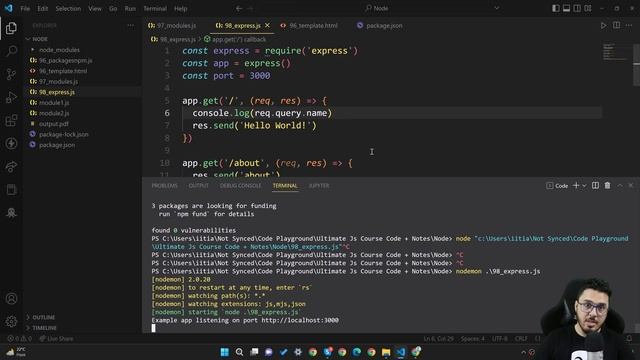Open Source Control view
This screenshot has height=360, width=640.
pyautogui.click(x=11, y=74)
